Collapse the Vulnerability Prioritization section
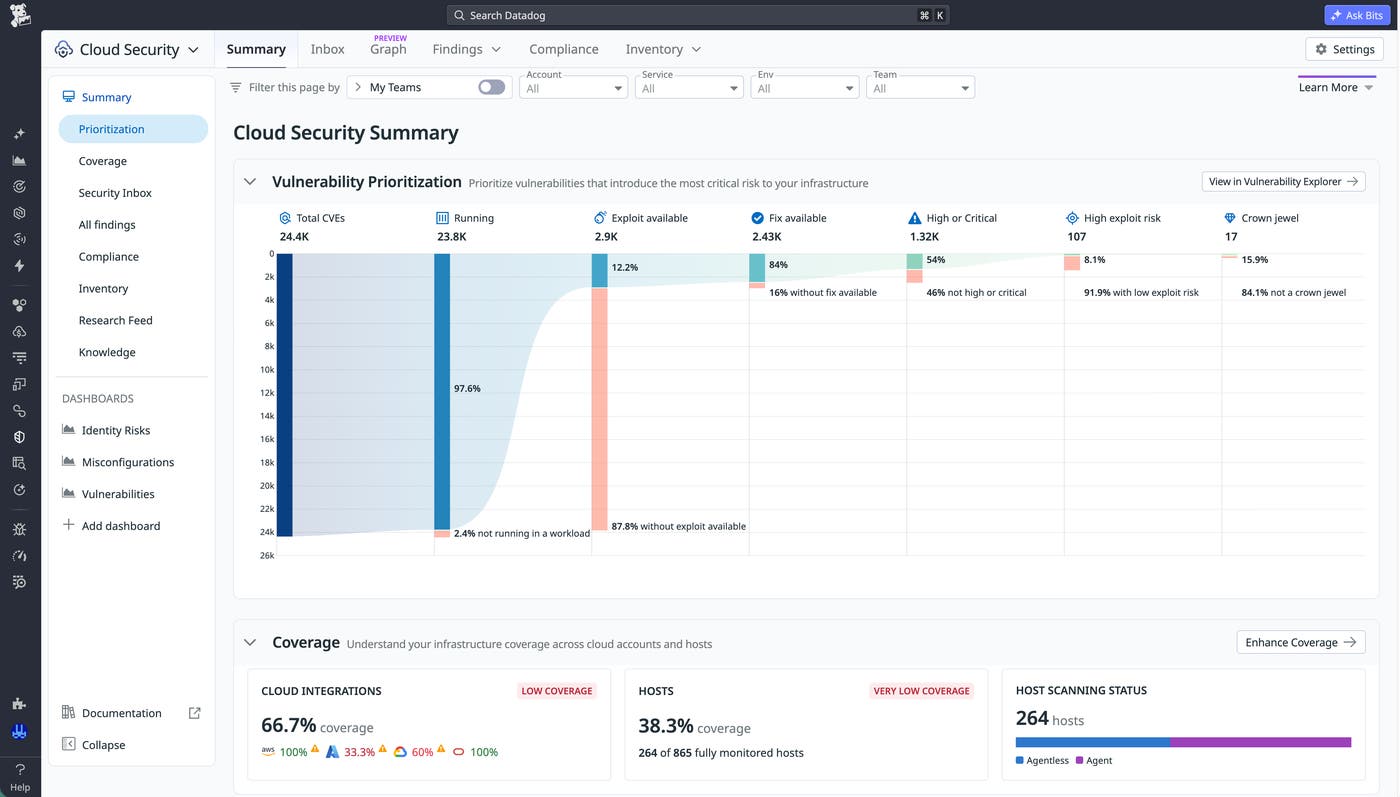This screenshot has height=797, width=1400. 250,182
